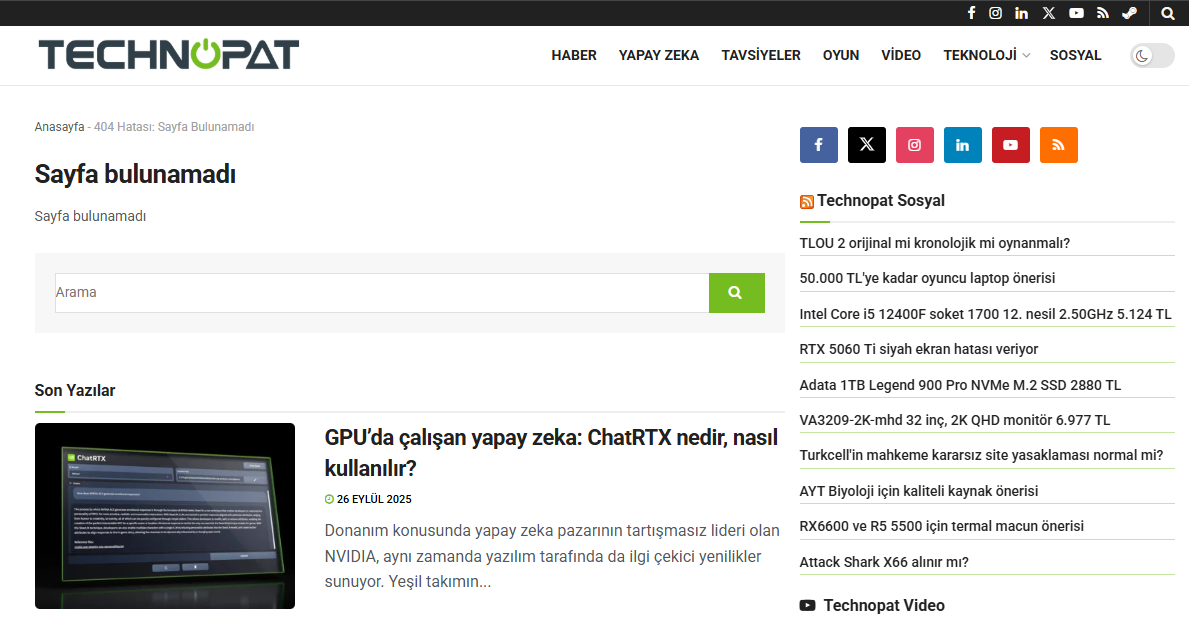The width and height of the screenshot is (1189, 623).
Task: Open Facebook icon in top black bar
Action: 971,13
